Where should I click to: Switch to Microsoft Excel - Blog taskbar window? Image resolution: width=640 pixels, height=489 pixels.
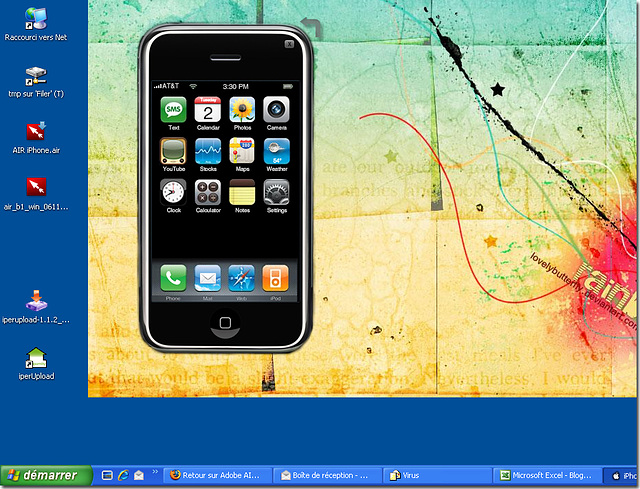point(547,476)
